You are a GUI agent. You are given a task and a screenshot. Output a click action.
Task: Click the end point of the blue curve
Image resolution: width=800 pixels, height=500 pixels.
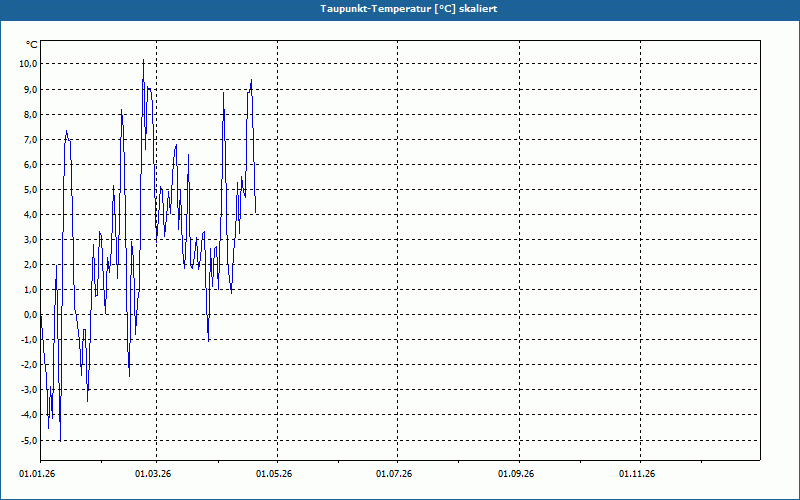(256, 212)
